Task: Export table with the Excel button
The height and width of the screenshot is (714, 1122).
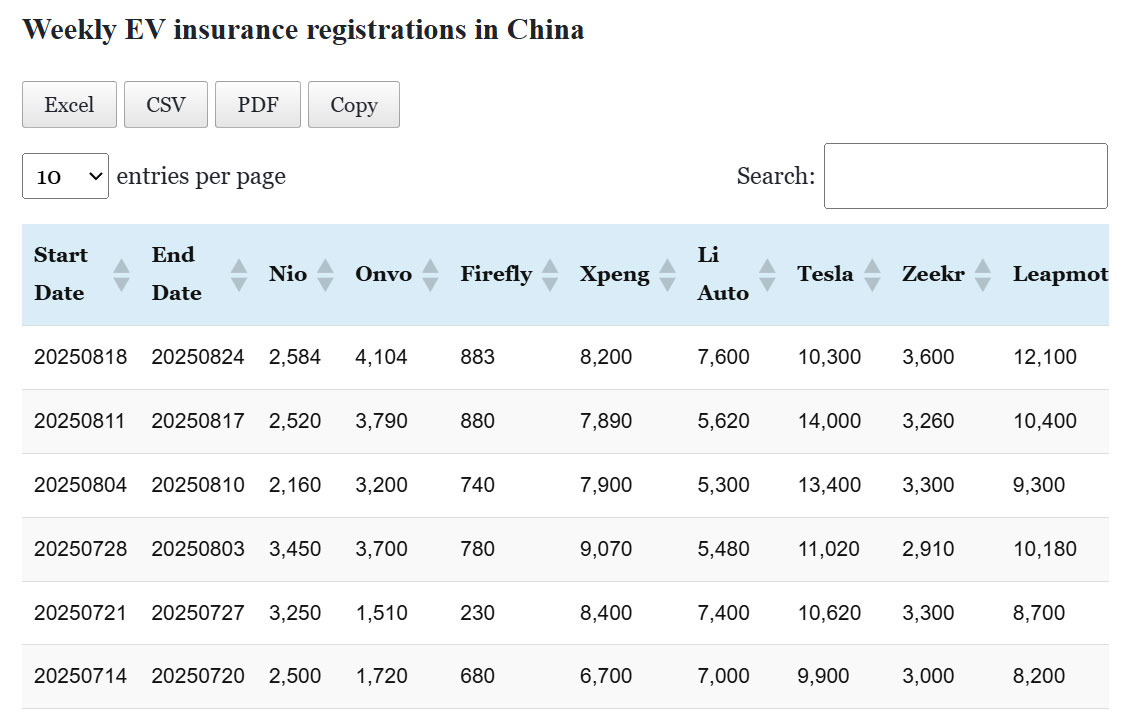Action: [69, 105]
